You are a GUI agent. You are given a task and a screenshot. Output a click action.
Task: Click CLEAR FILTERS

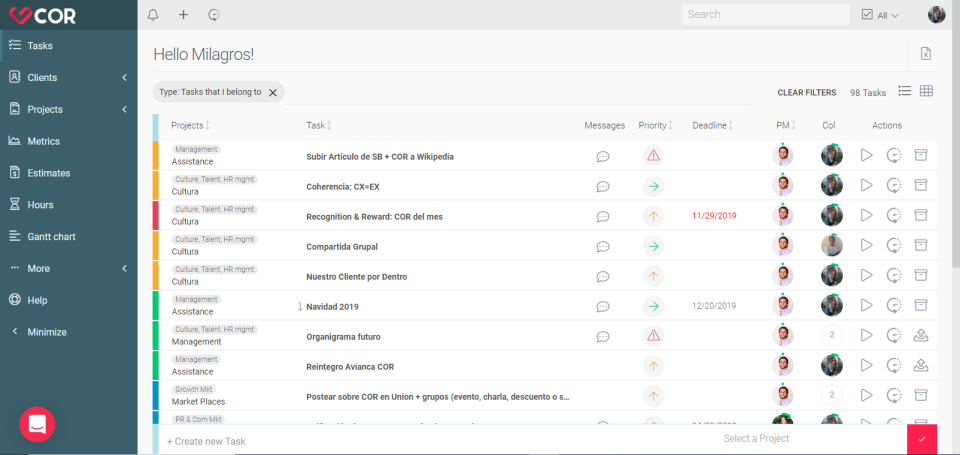point(806,92)
